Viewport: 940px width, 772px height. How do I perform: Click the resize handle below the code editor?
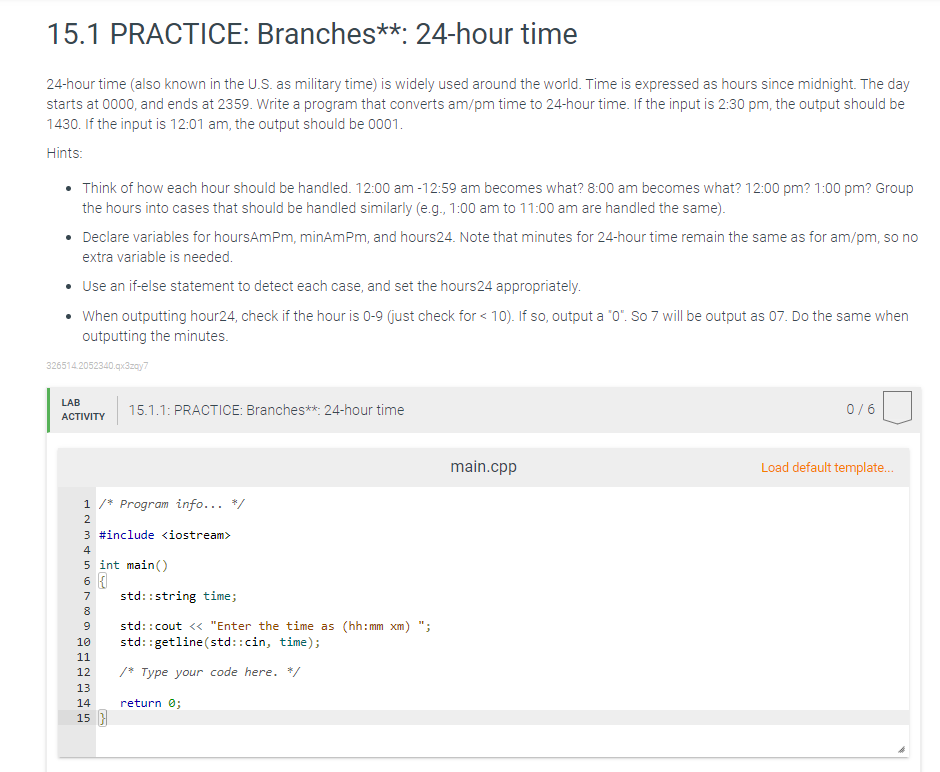900,747
